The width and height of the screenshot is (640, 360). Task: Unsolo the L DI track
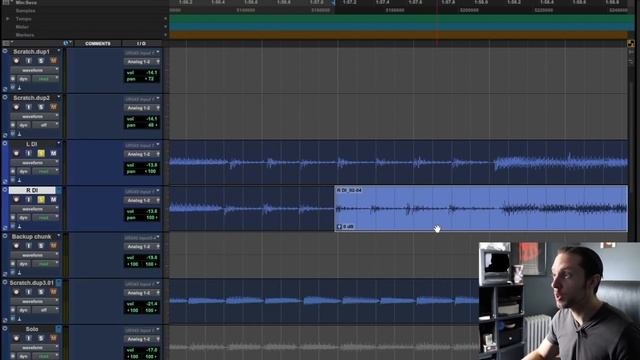click(41, 153)
